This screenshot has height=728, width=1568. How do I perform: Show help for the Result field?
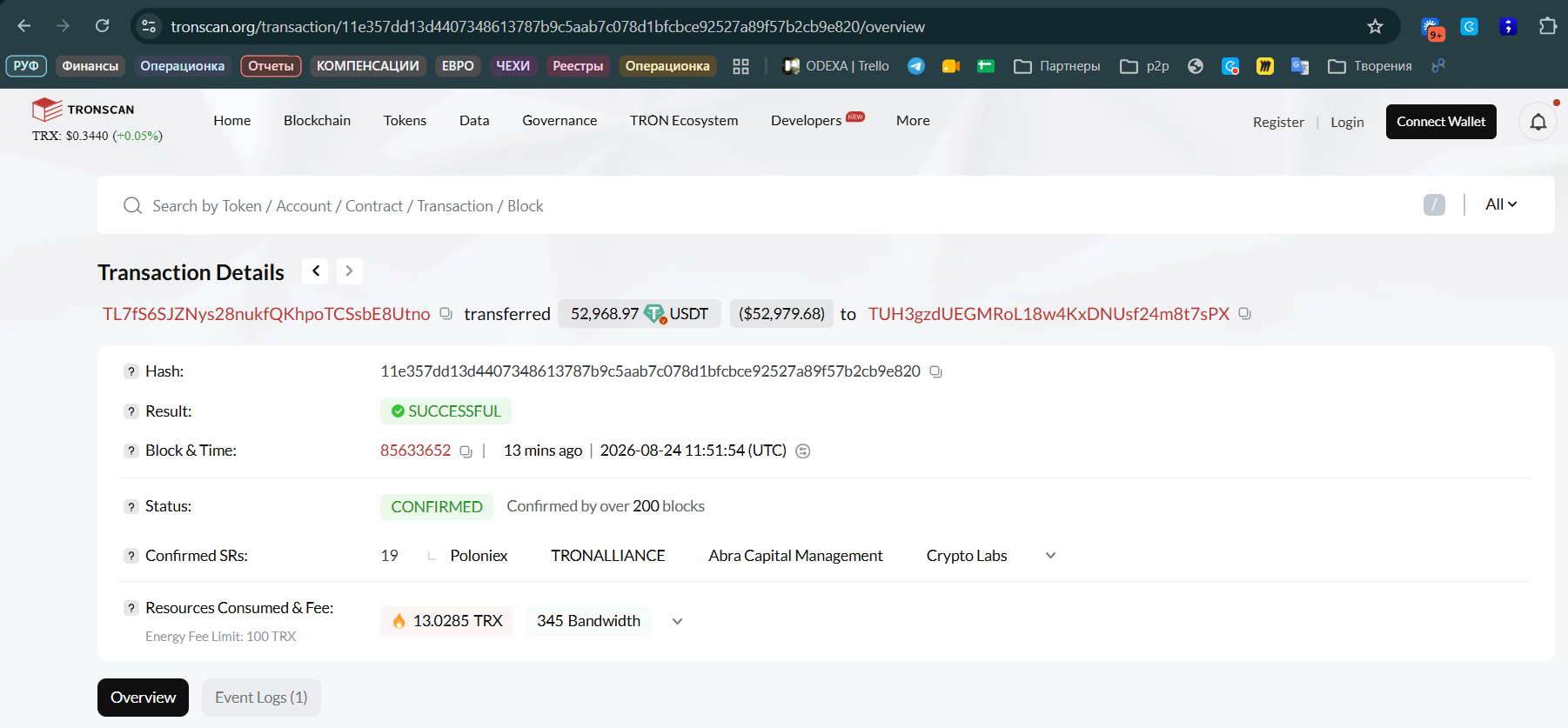(x=131, y=411)
